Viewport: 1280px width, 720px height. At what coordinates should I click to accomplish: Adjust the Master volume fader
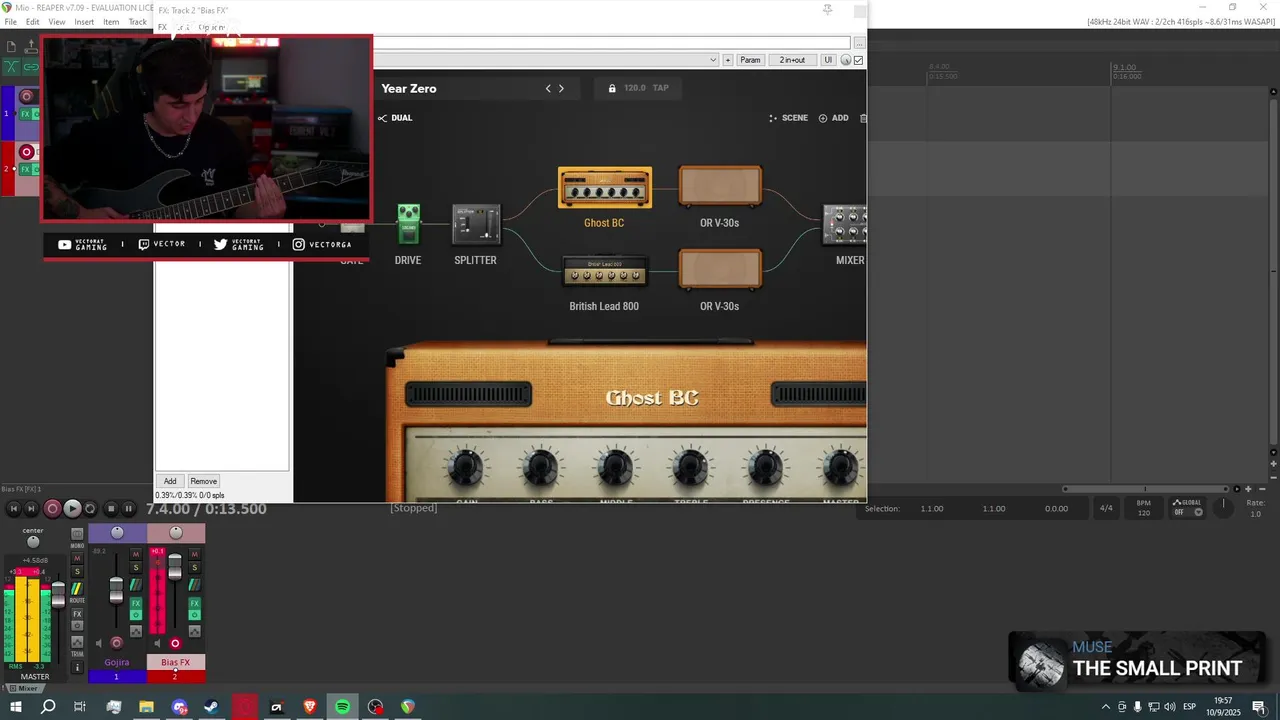click(x=58, y=595)
